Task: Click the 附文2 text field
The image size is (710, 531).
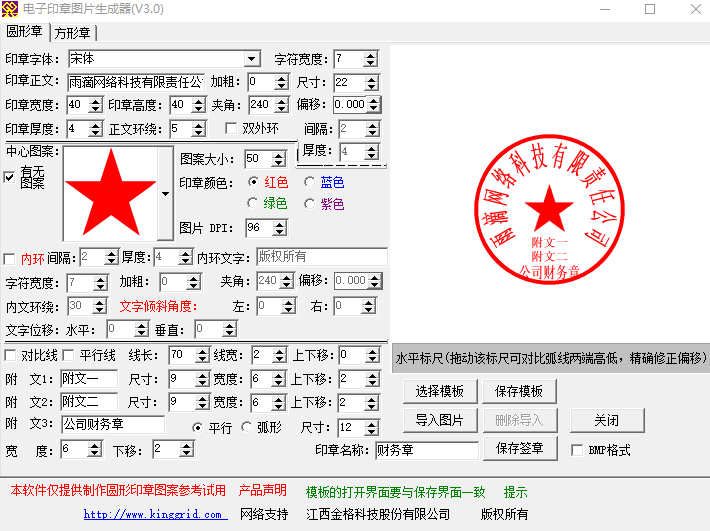Action: click(89, 402)
